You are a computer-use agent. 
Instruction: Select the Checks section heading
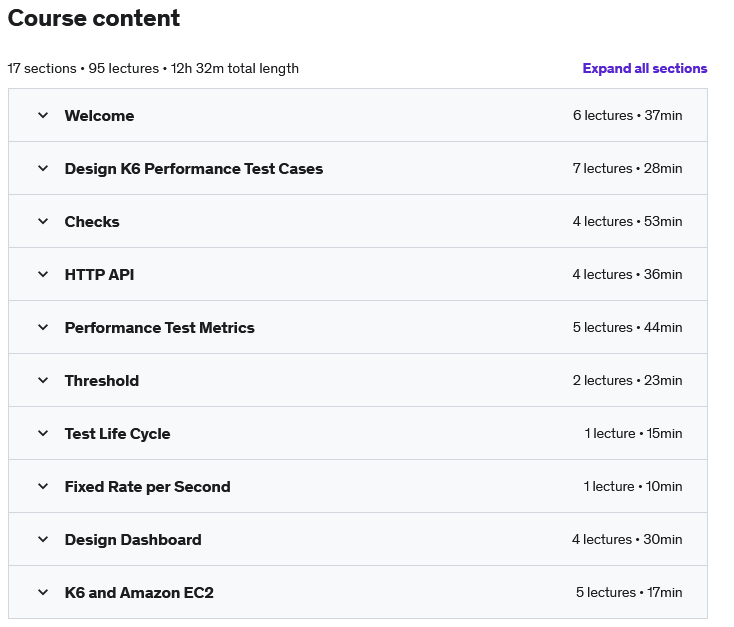(92, 221)
